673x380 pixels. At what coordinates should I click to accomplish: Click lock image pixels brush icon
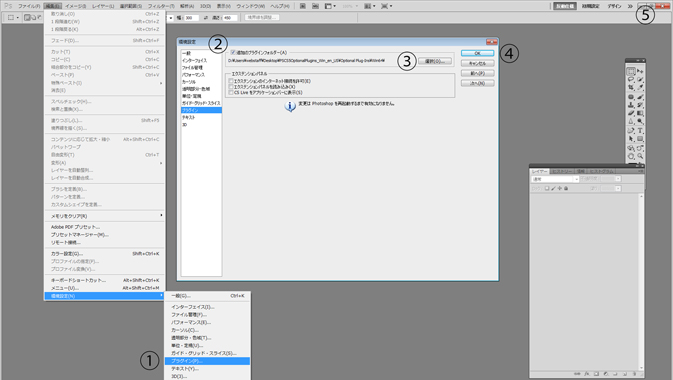pos(553,188)
